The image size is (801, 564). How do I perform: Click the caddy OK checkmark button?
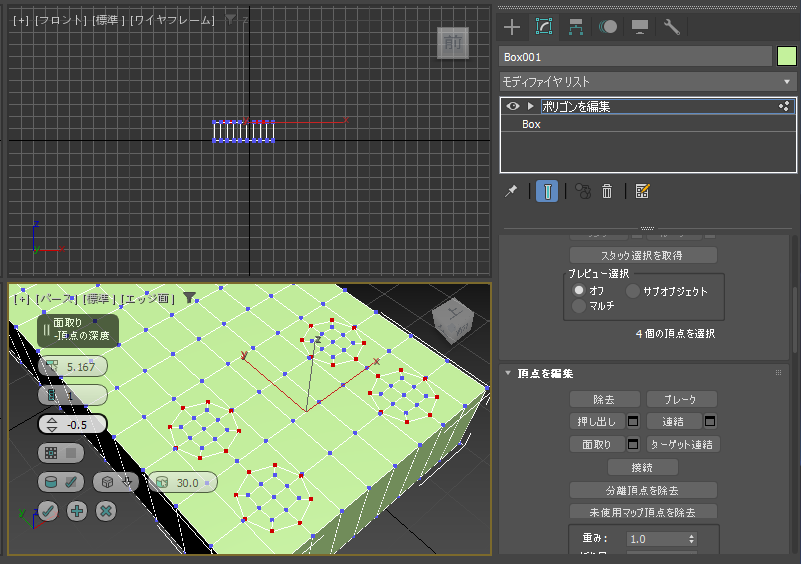pos(49,511)
